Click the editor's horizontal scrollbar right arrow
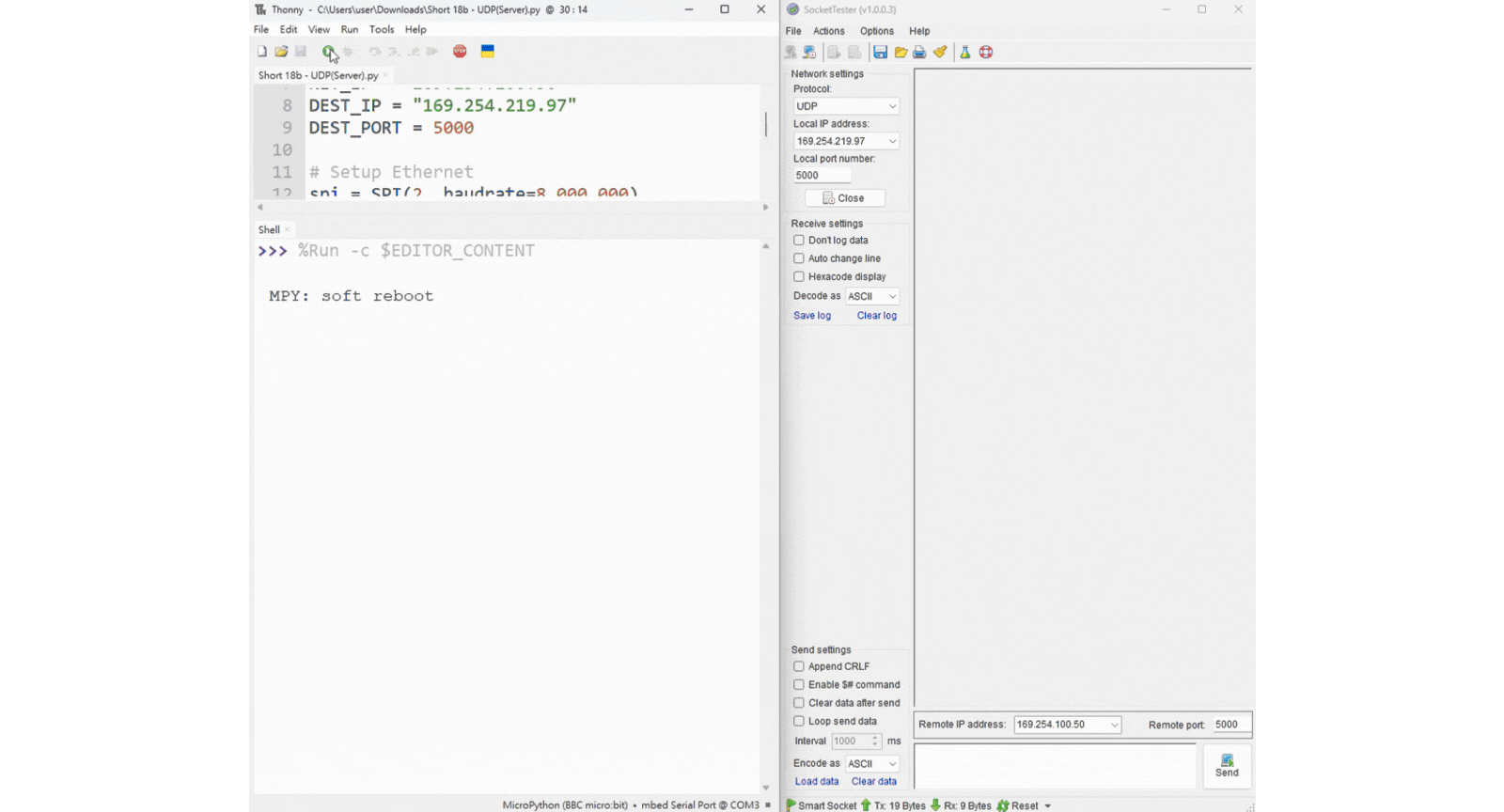The height and width of the screenshot is (812, 1504). point(766,207)
